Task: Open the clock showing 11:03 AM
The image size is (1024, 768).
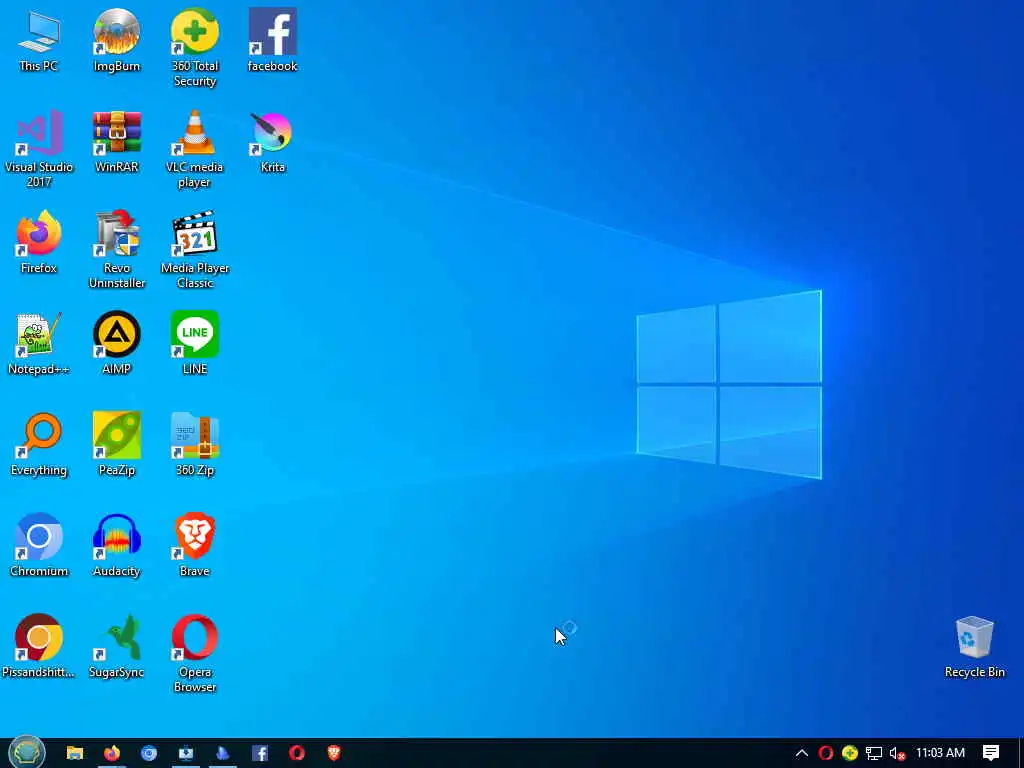Action: point(940,753)
